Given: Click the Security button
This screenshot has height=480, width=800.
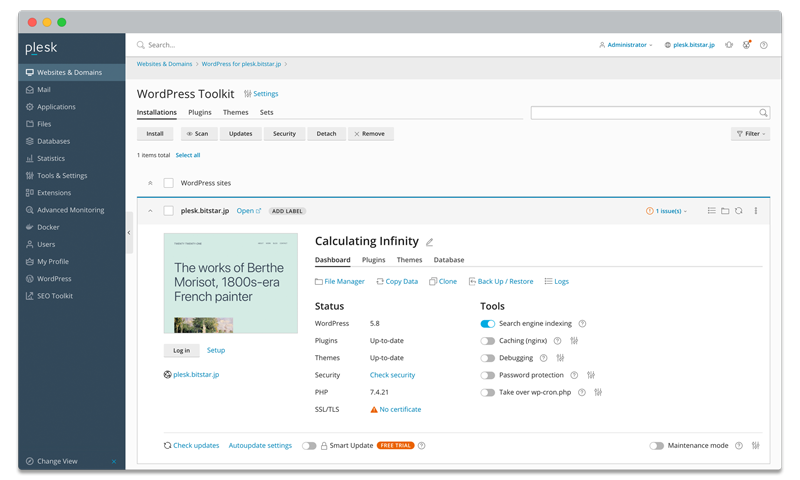Looking at the screenshot, I should pyautogui.click(x=284, y=134).
